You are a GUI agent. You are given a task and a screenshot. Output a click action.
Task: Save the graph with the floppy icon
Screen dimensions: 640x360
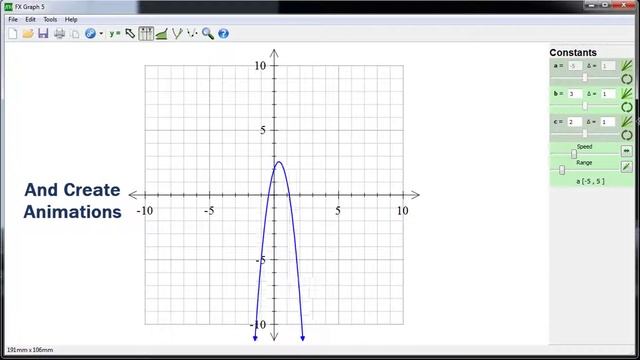[43, 33]
